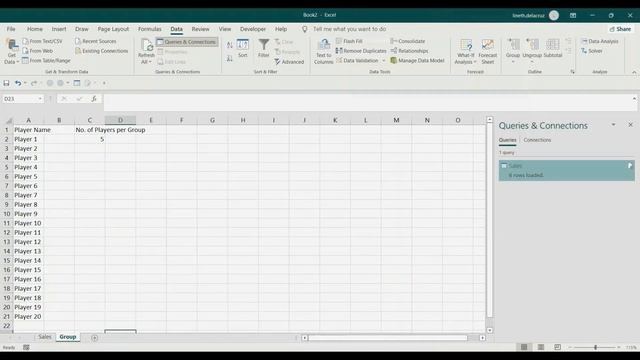Click Tell me what you want to do

[x=349, y=29]
